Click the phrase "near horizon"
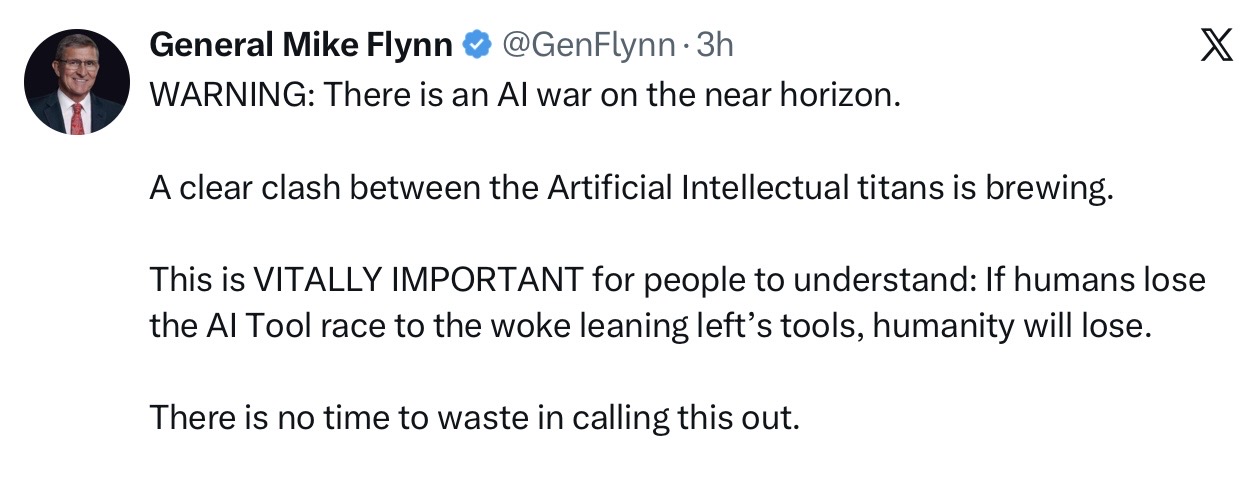The width and height of the screenshot is (1249, 485). pos(828,96)
